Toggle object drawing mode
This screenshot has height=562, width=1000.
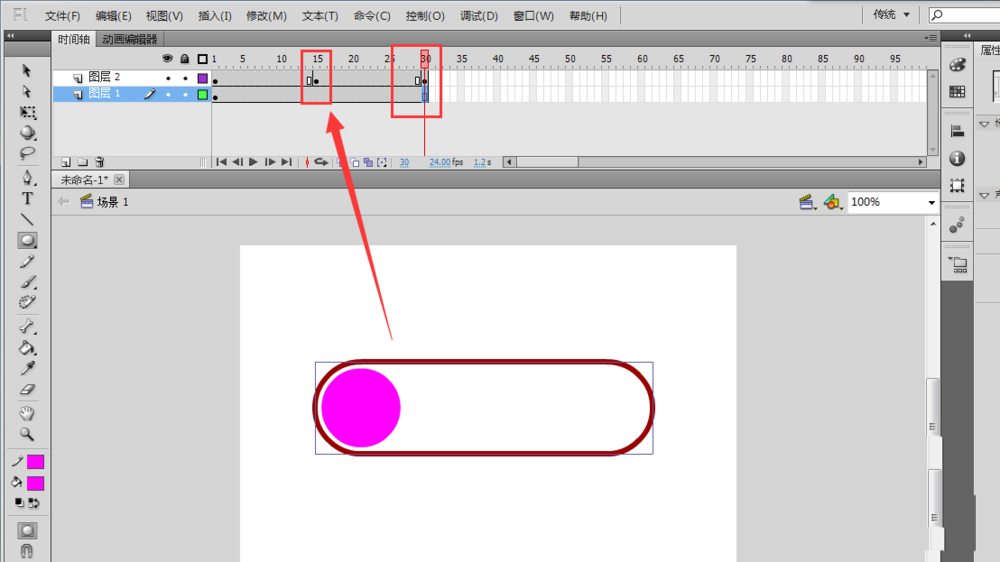(27, 530)
